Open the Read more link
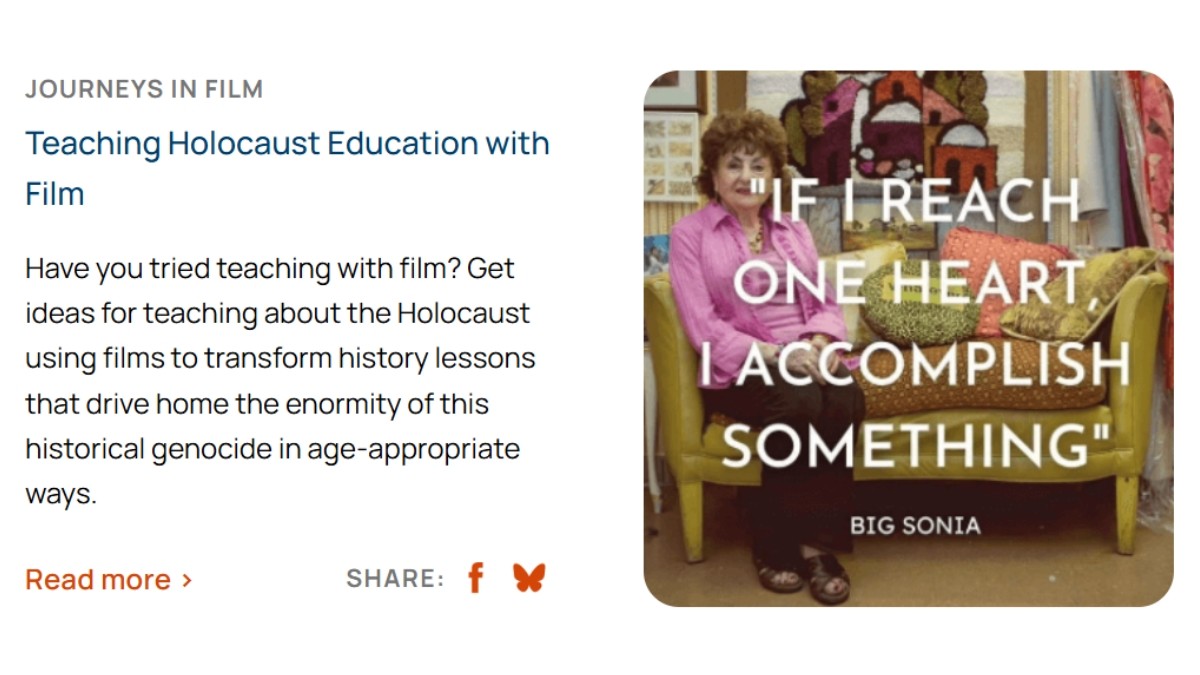Screen dimensions: 1200x675 click(98, 580)
